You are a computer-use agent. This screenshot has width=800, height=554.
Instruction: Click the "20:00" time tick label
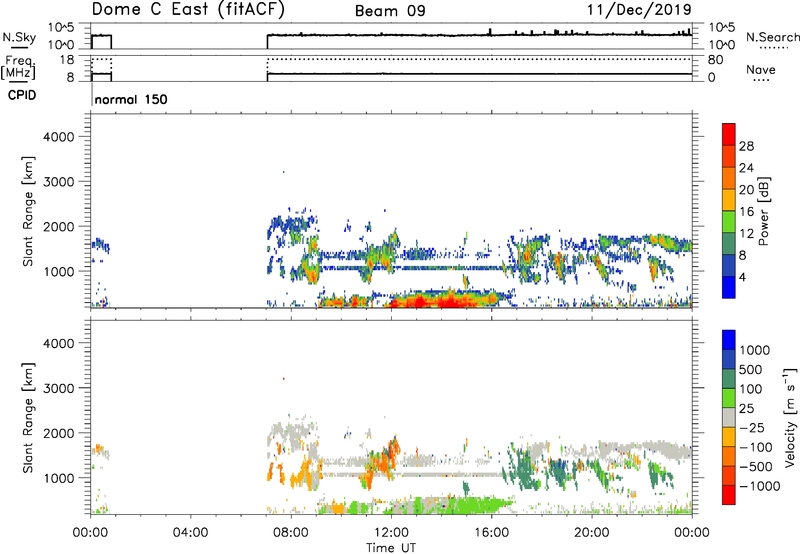[x=591, y=533]
